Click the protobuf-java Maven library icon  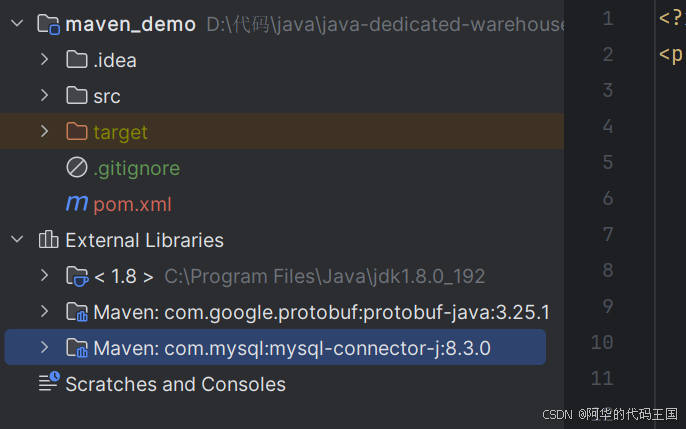(77, 312)
